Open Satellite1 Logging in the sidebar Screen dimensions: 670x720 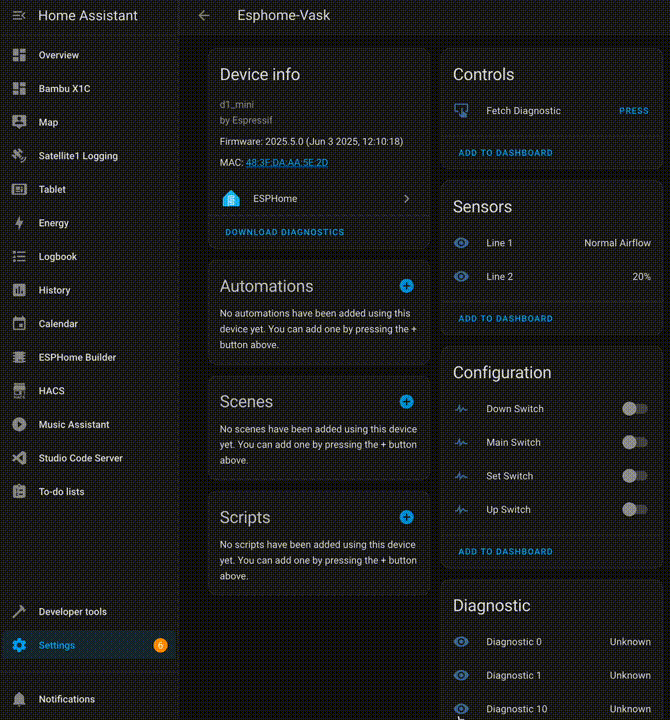point(89,156)
